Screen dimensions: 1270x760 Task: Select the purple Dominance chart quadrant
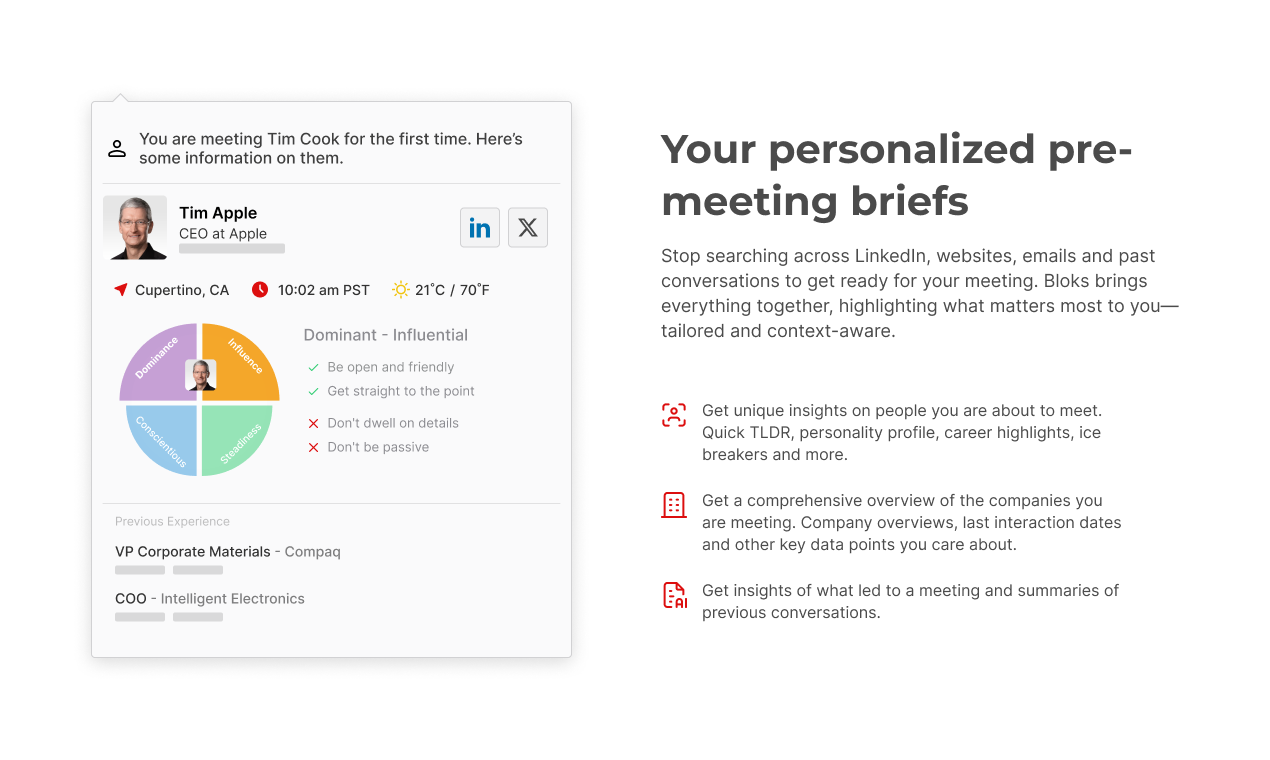[x=160, y=362]
